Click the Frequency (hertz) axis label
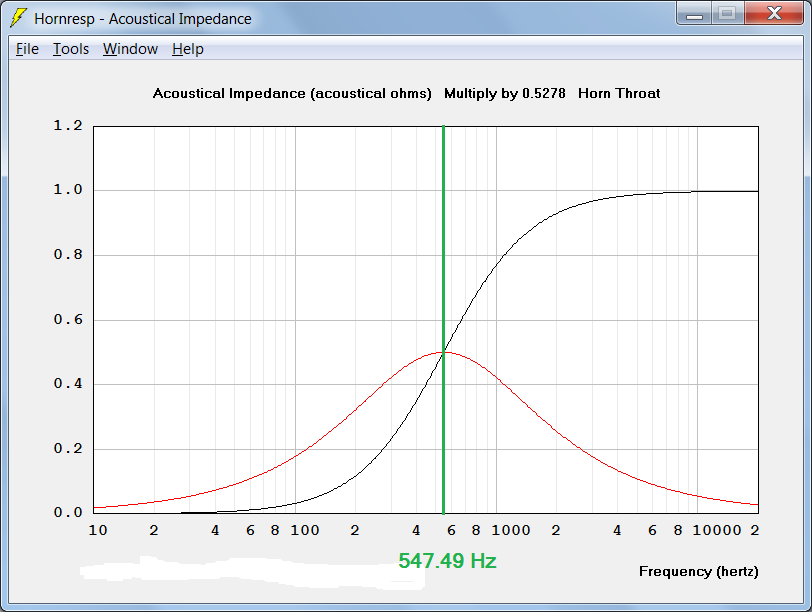 click(x=699, y=572)
